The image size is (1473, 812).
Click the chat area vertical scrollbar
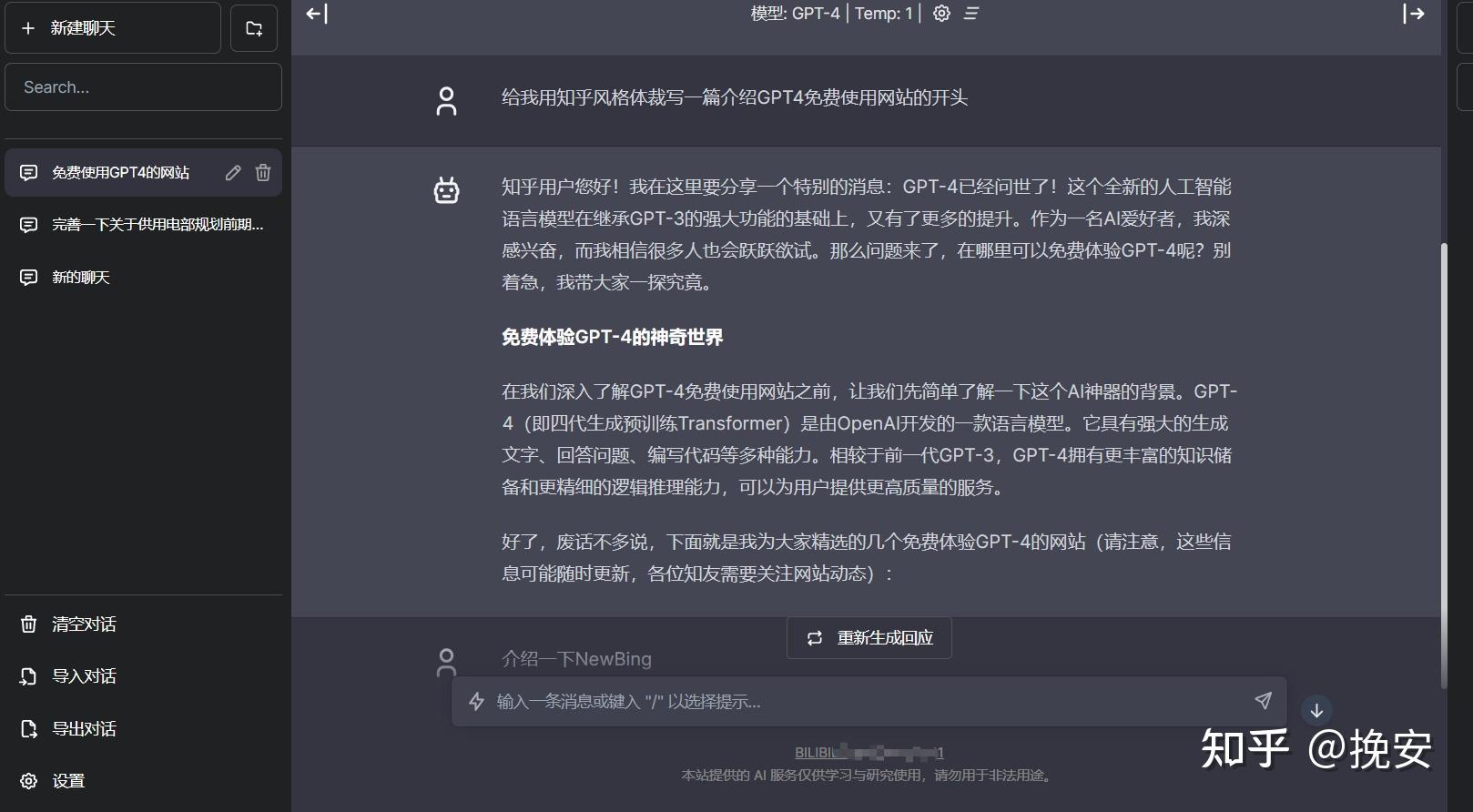point(1444,464)
